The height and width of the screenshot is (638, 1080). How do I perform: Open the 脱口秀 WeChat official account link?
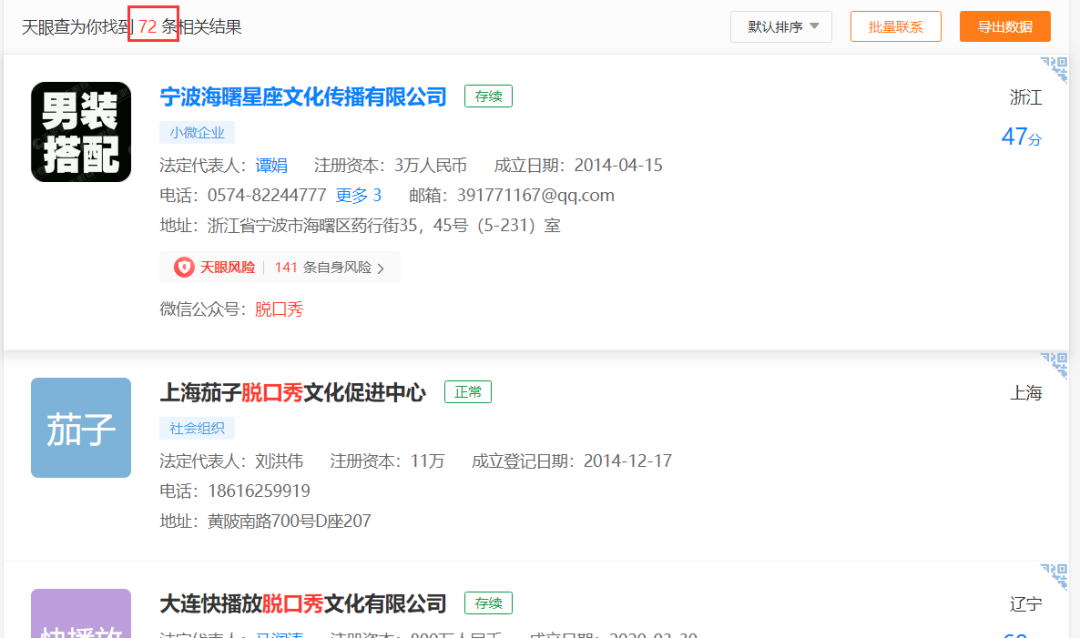click(x=279, y=309)
